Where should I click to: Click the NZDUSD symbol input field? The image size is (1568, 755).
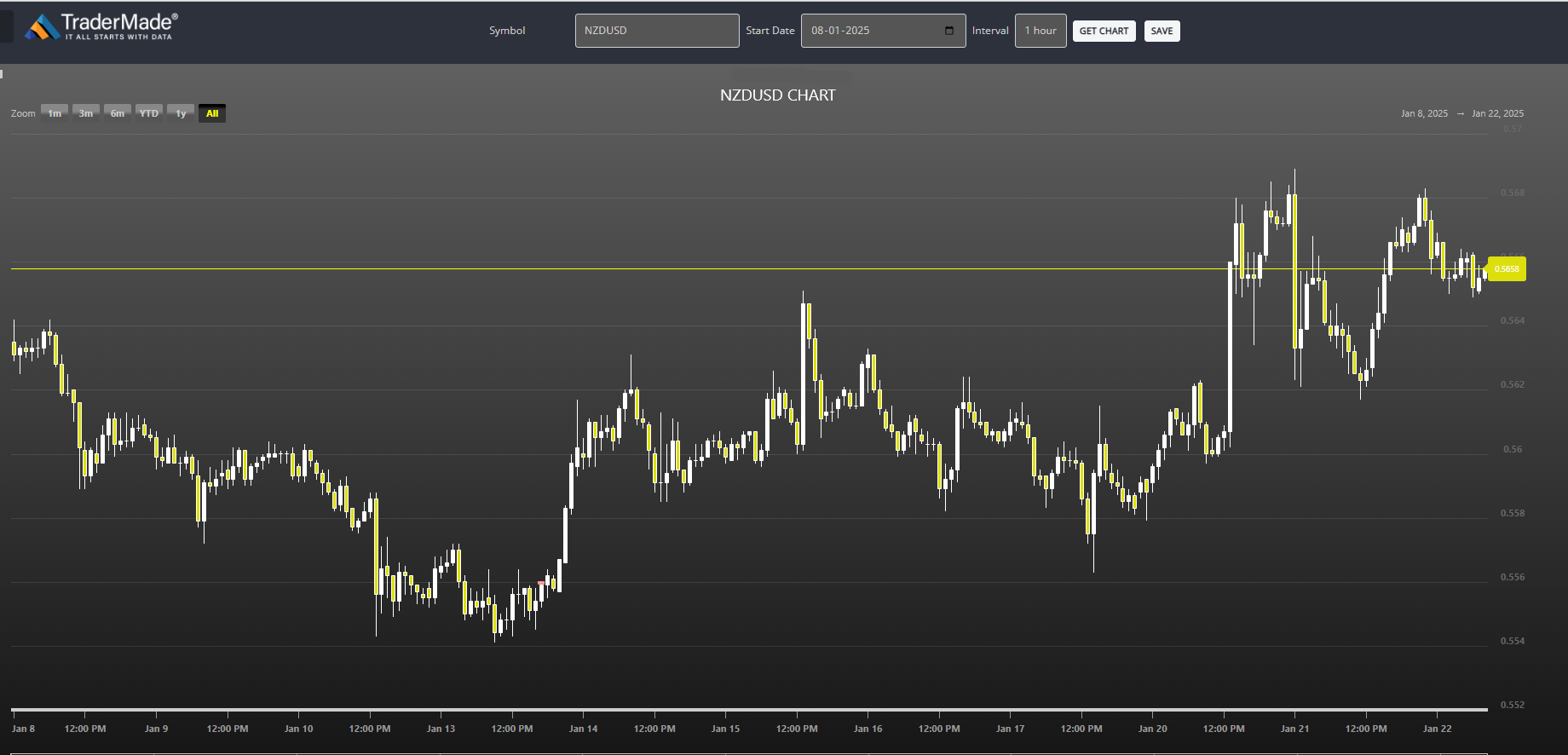[x=657, y=31]
